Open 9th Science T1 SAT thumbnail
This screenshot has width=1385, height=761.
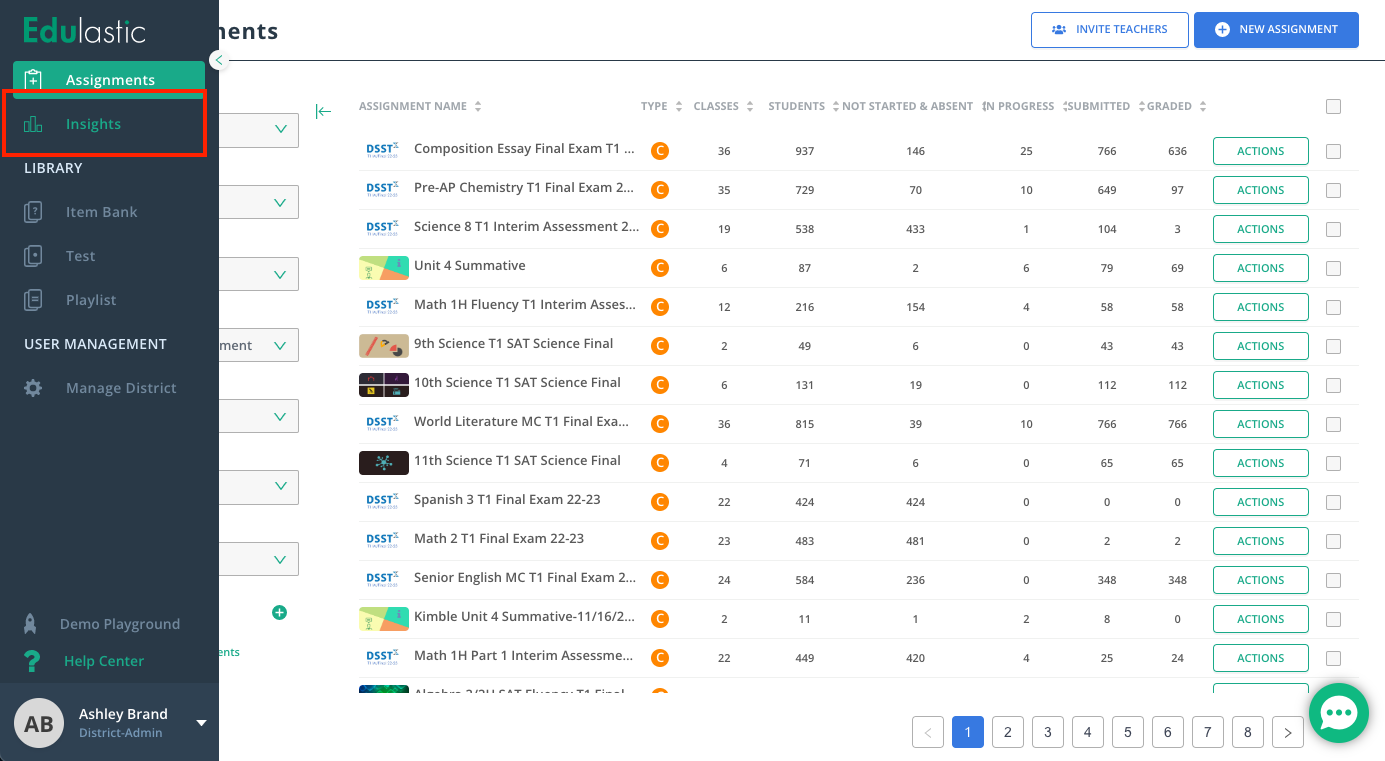(x=384, y=346)
